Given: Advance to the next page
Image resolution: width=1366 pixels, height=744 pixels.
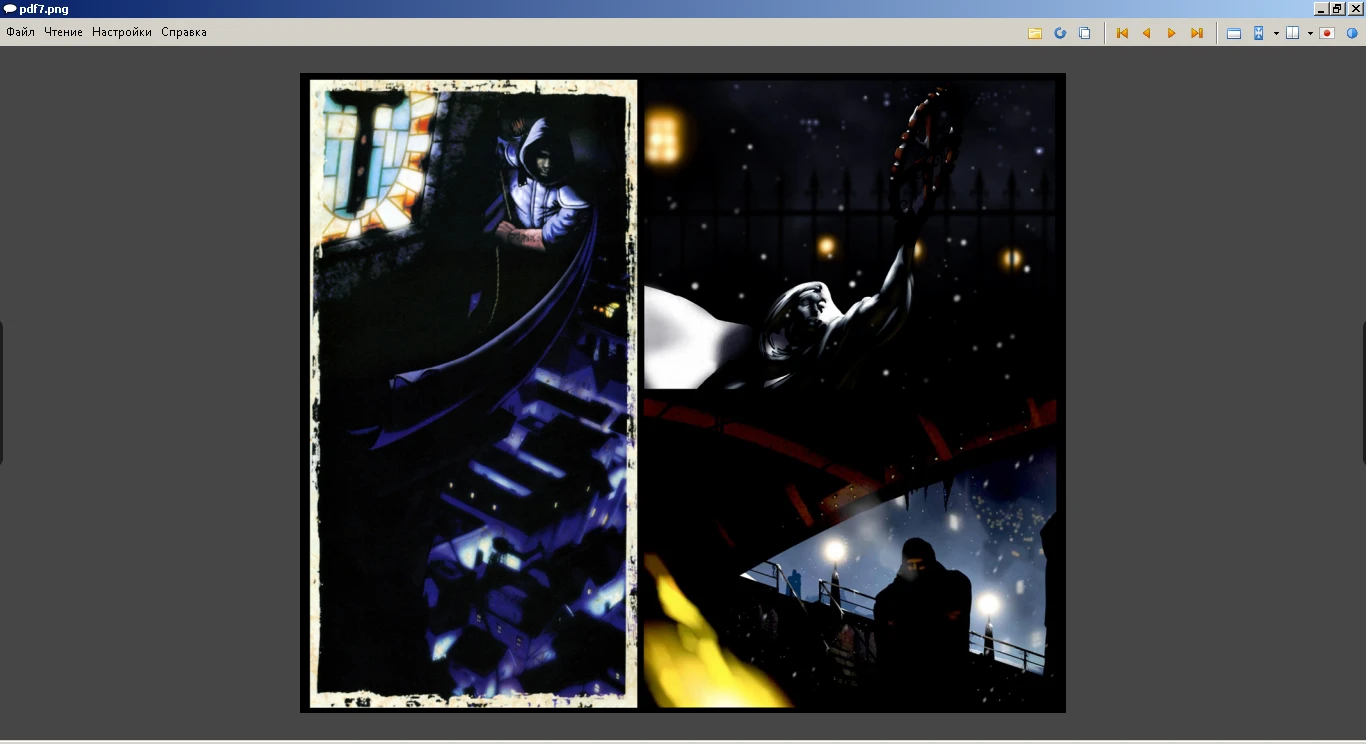Looking at the screenshot, I should [1171, 32].
